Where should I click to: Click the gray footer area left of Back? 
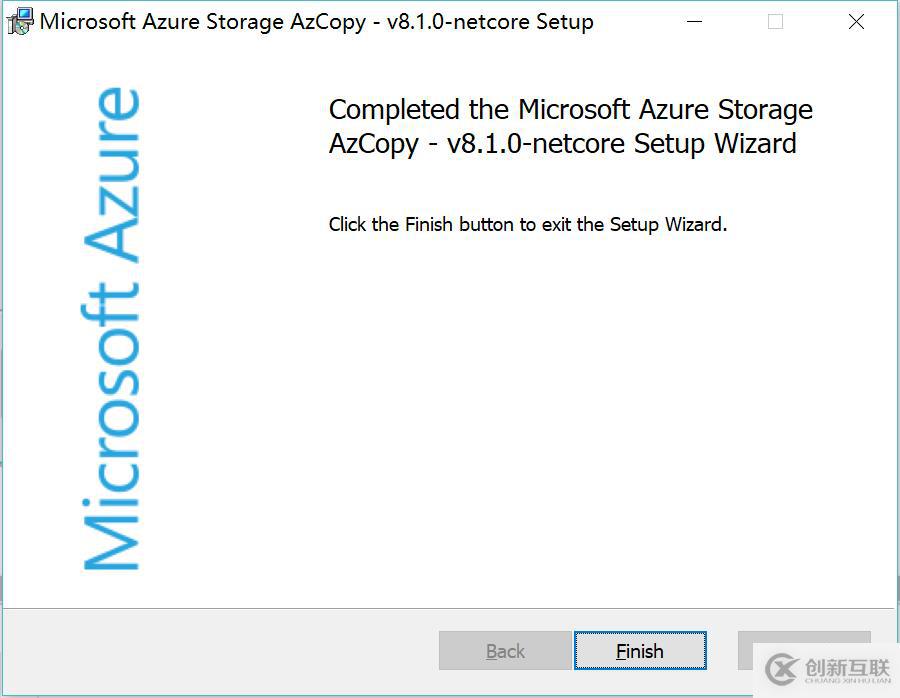pyautogui.click(x=218, y=651)
